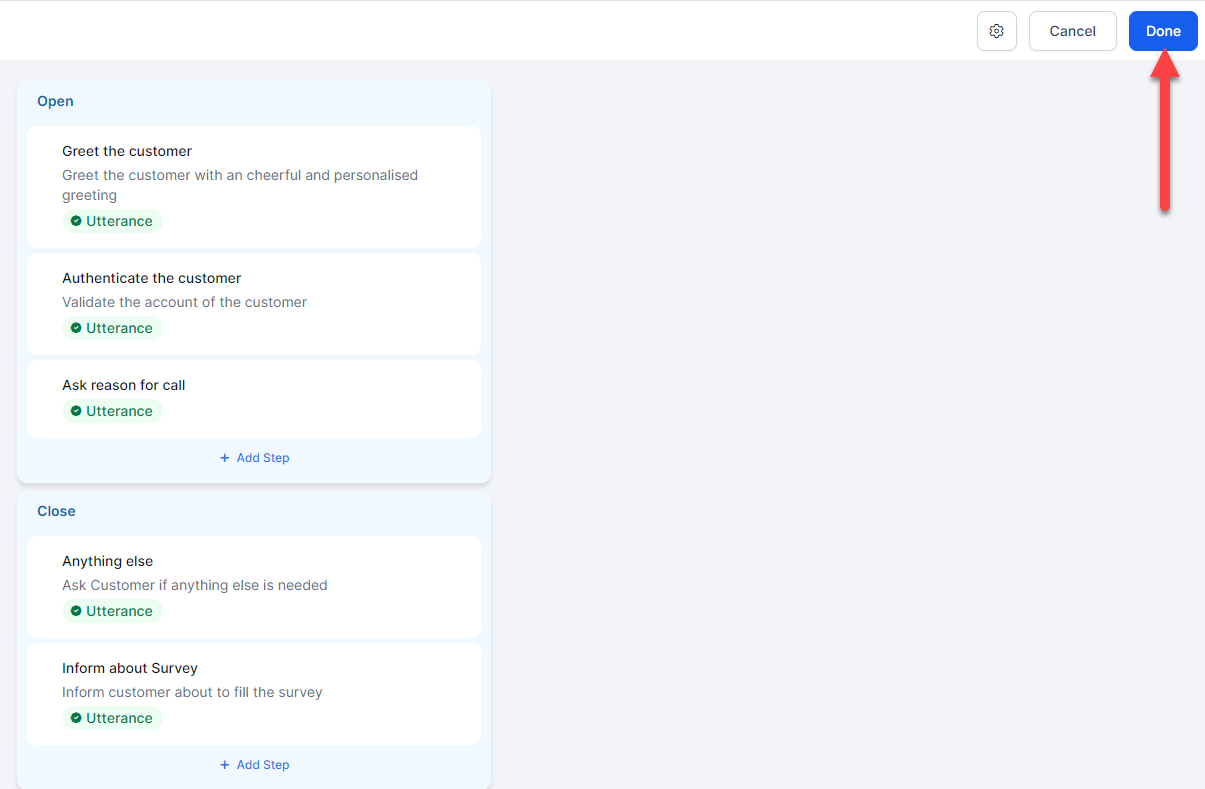This screenshot has width=1205, height=789.
Task: Click the "Ask Customer if anything else" description
Action: pyautogui.click(x=195, y=585)
